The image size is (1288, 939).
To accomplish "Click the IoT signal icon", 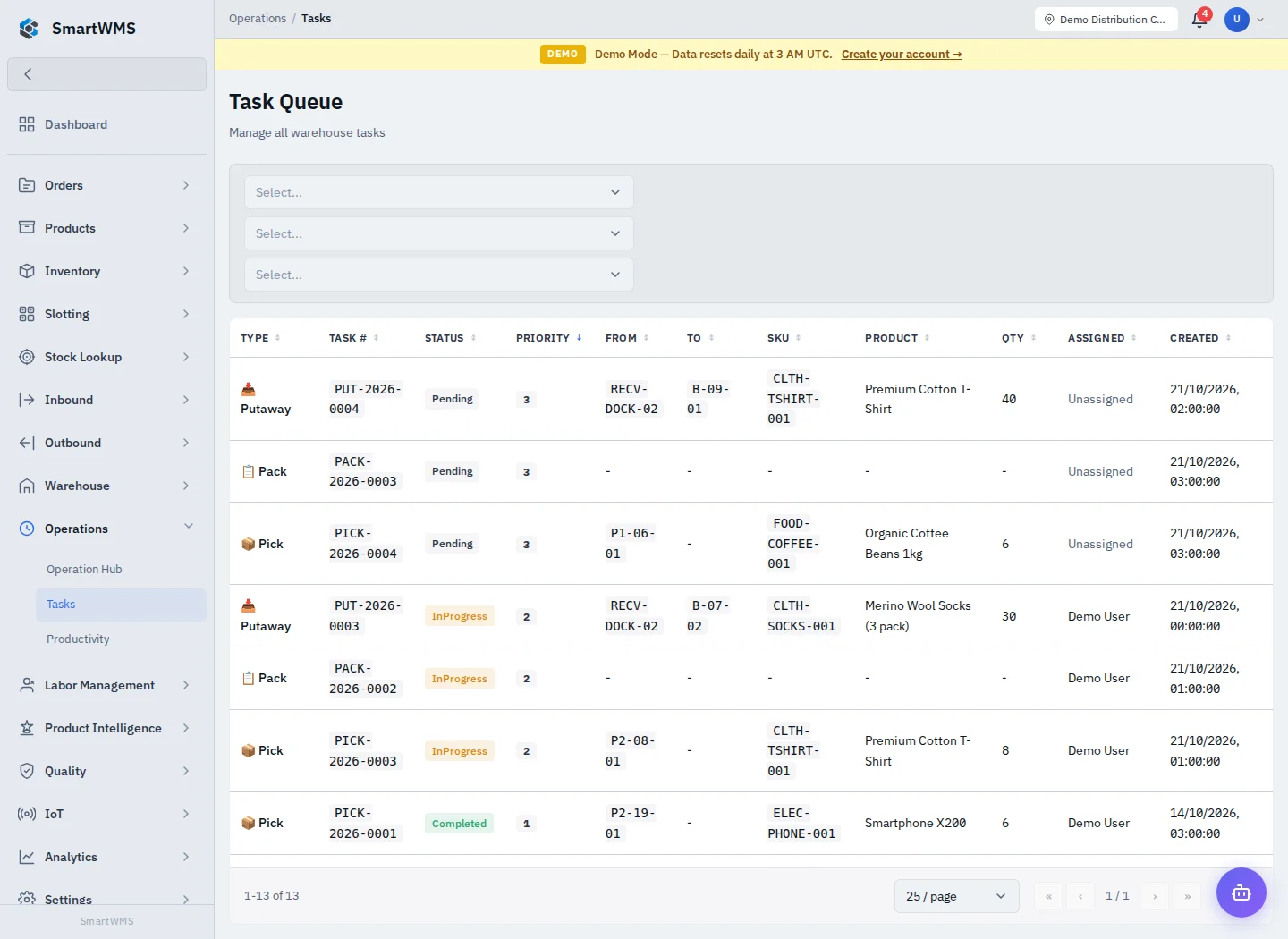I will [27, 814].
